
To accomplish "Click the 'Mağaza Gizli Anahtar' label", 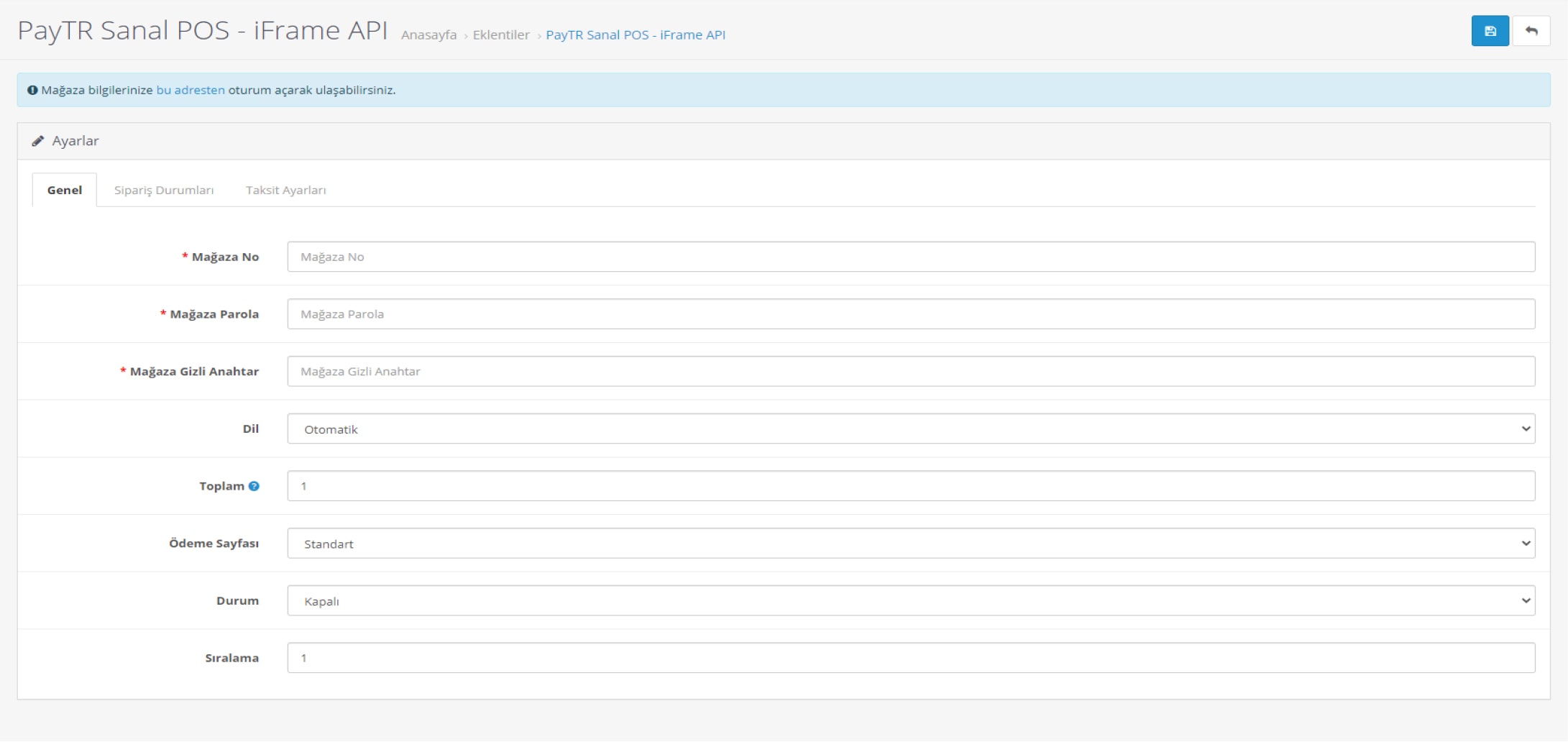I will click(x=194, y=371).
